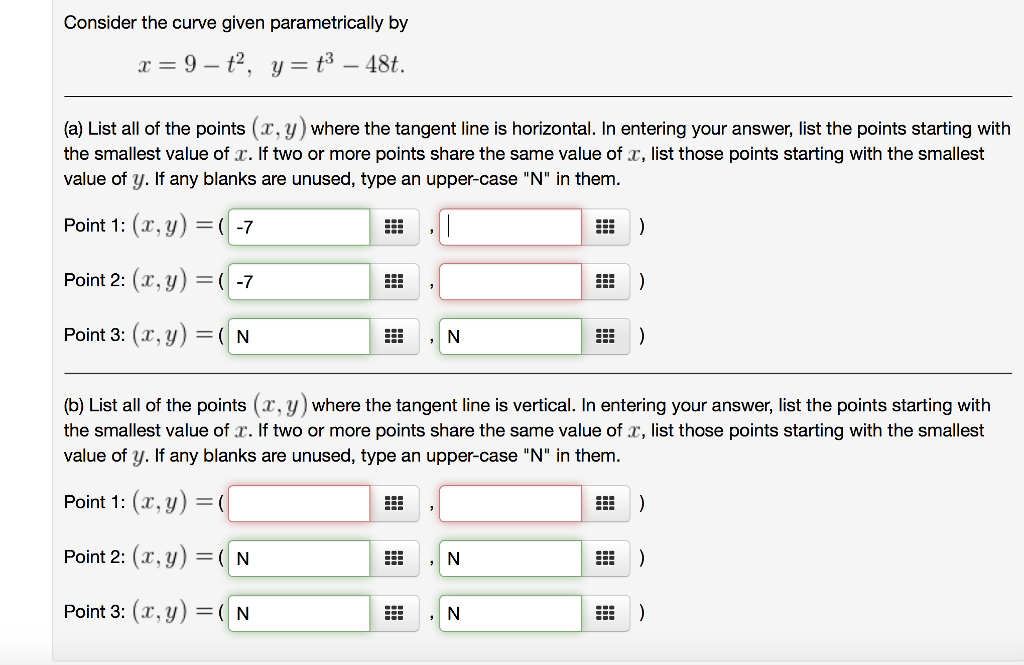Open the math keypad for Point 1 x-value in part (b)
The image size is (1024, 665).
tap(395, 503)
